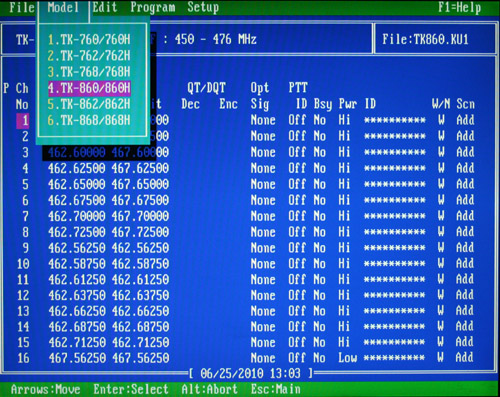This screenshot has height=397, width=500.
Task: Click receive frequency 462.56250 in channel 9
Action: click(x=77, y=248)
